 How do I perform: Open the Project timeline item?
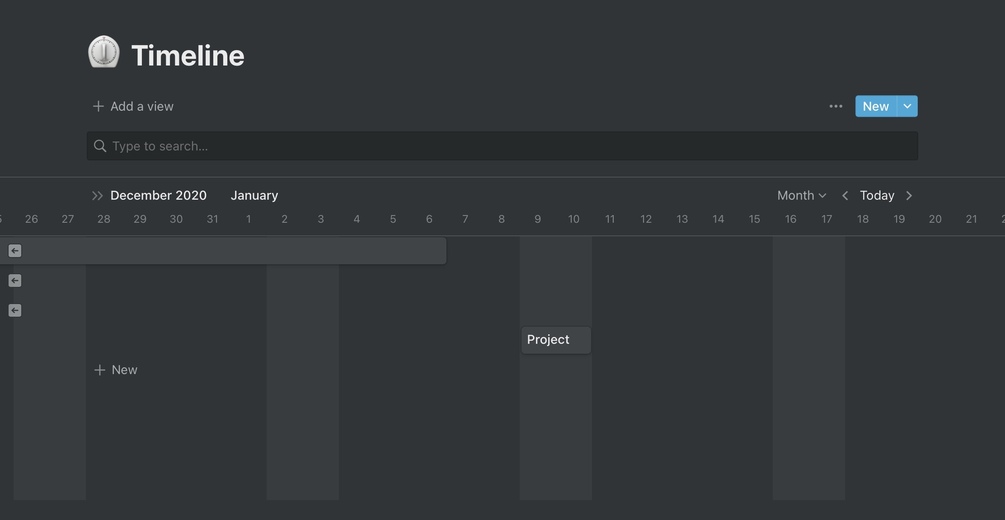click(555, 340)
